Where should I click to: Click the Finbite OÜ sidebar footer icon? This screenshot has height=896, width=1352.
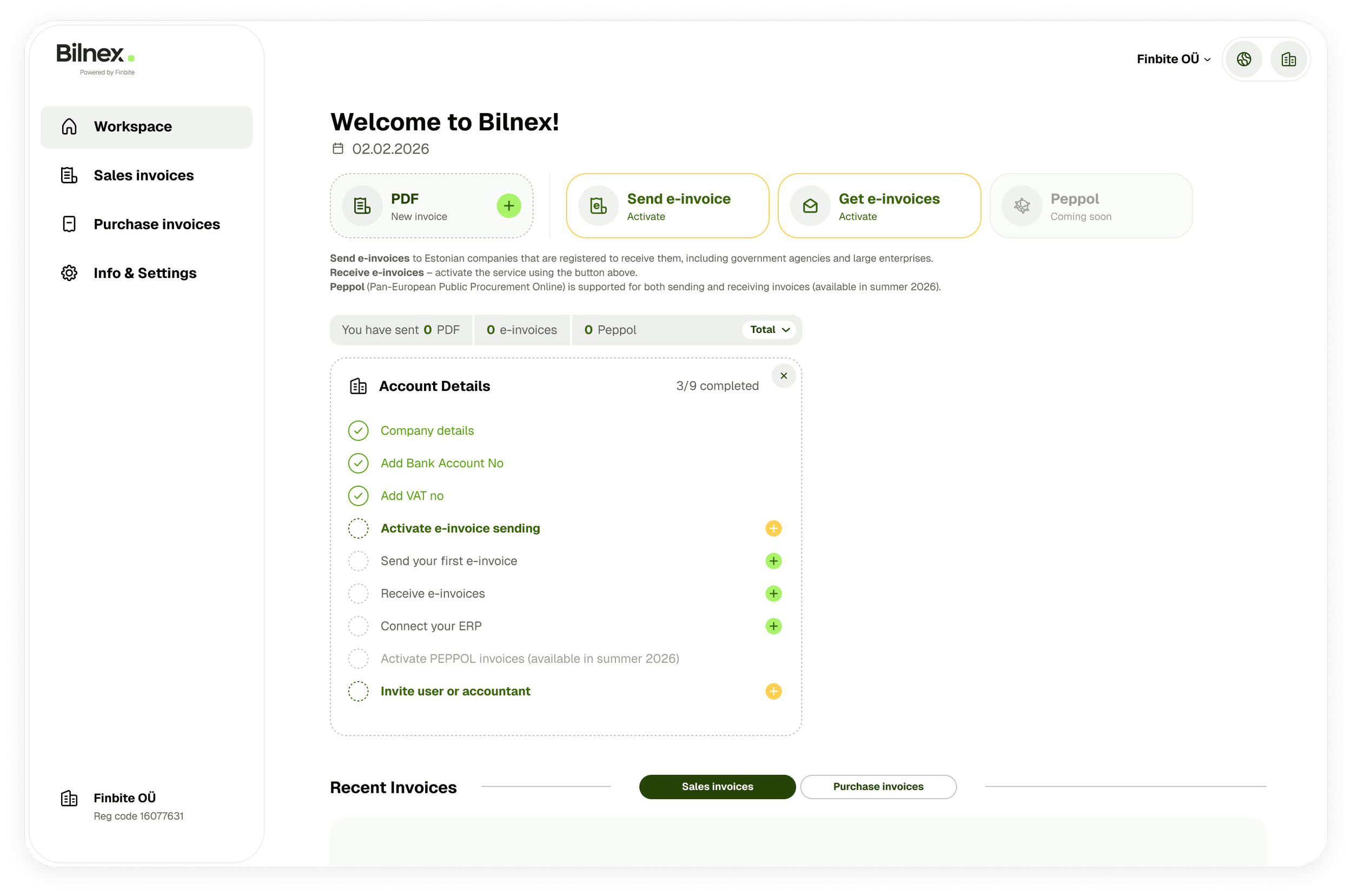(x=69, y=798)
